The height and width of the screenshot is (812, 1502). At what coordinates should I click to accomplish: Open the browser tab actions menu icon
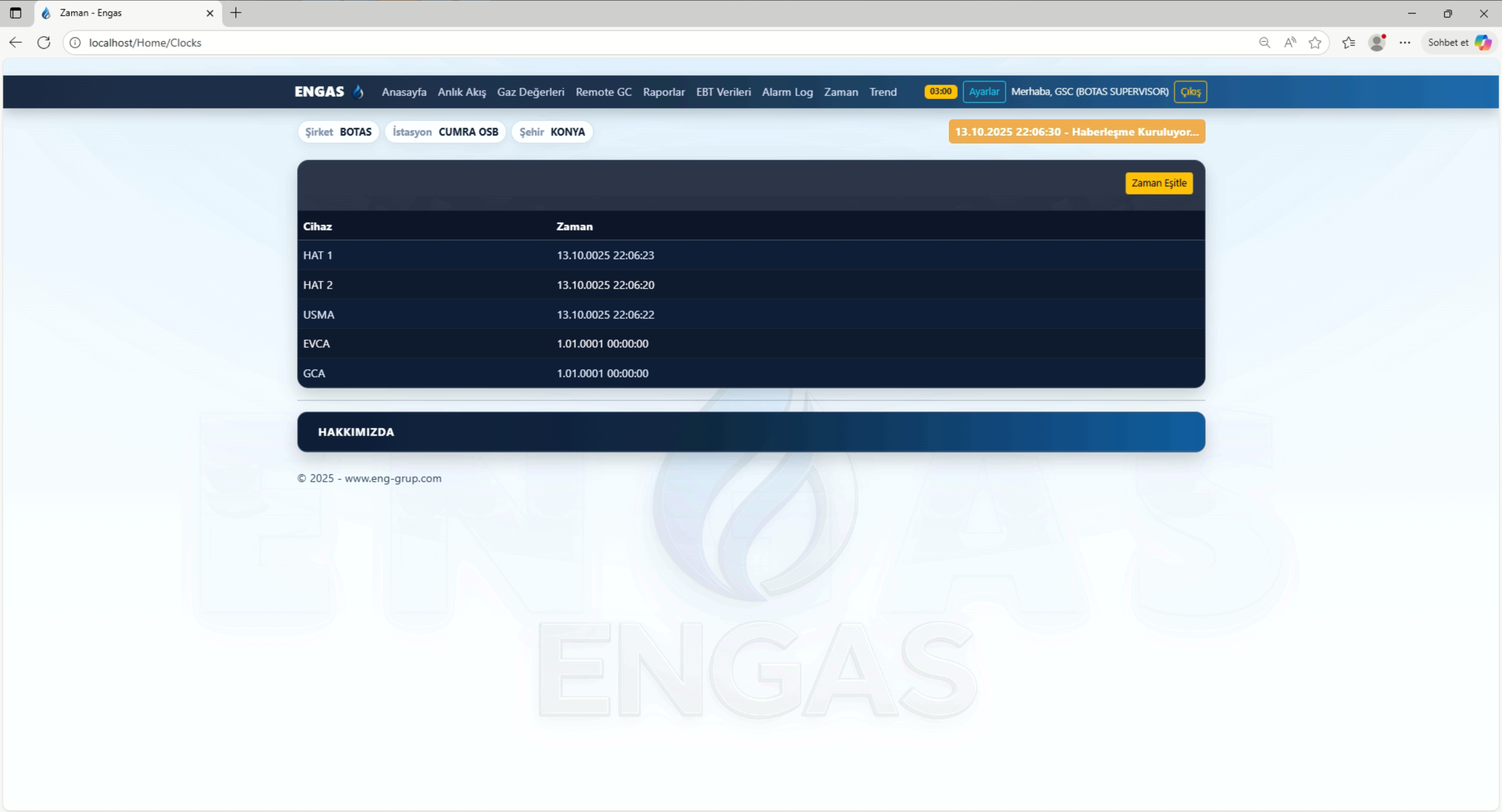pos(16,13)
